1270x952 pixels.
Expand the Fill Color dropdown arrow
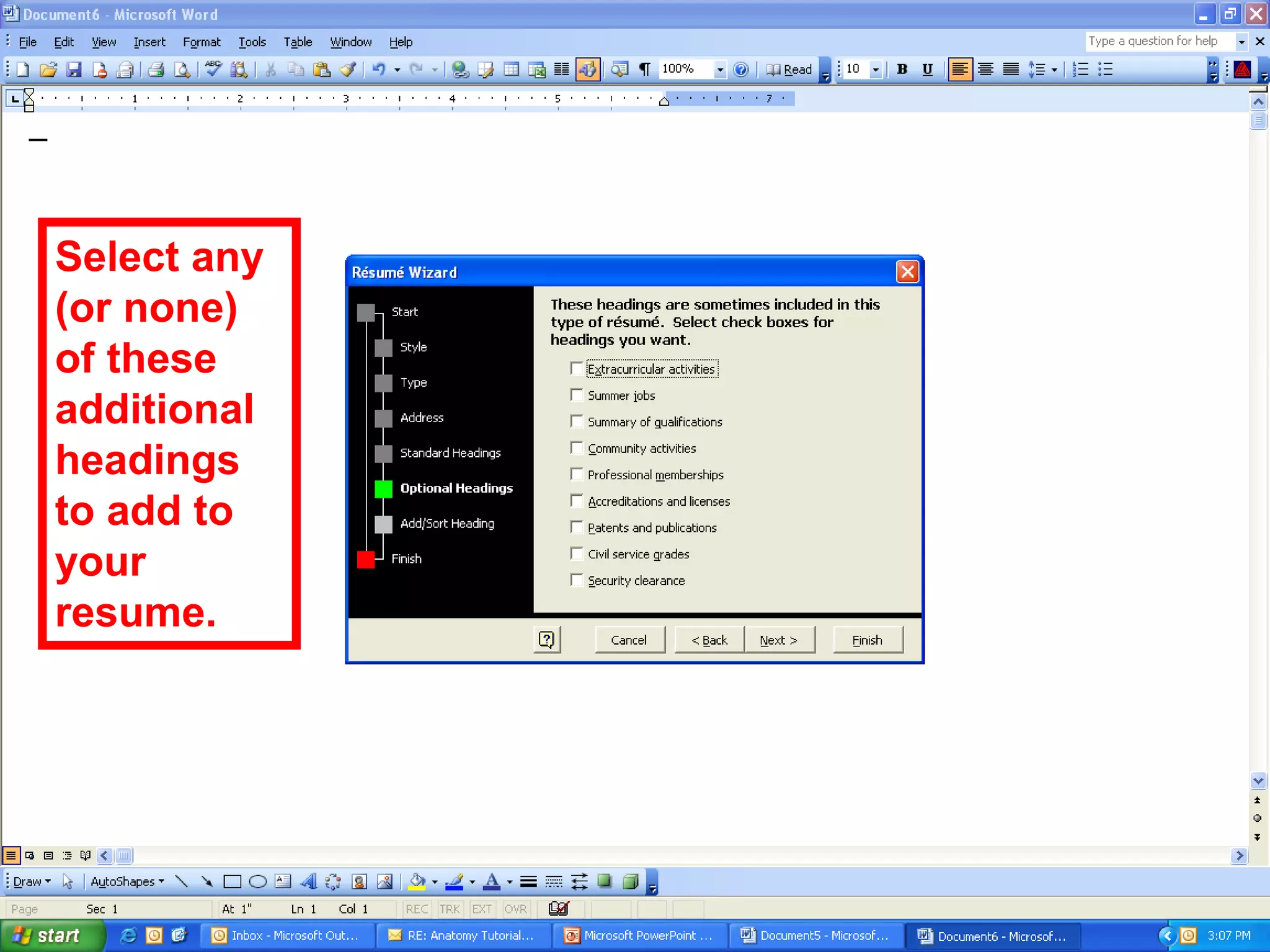point(434,881)
